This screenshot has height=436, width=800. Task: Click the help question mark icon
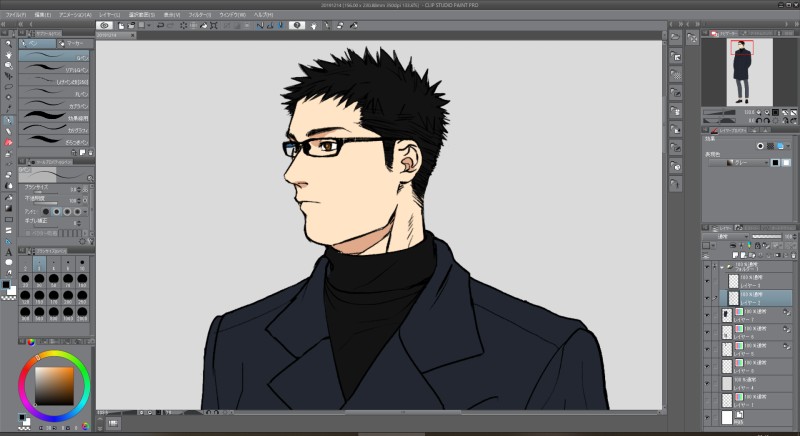[297, 25]
